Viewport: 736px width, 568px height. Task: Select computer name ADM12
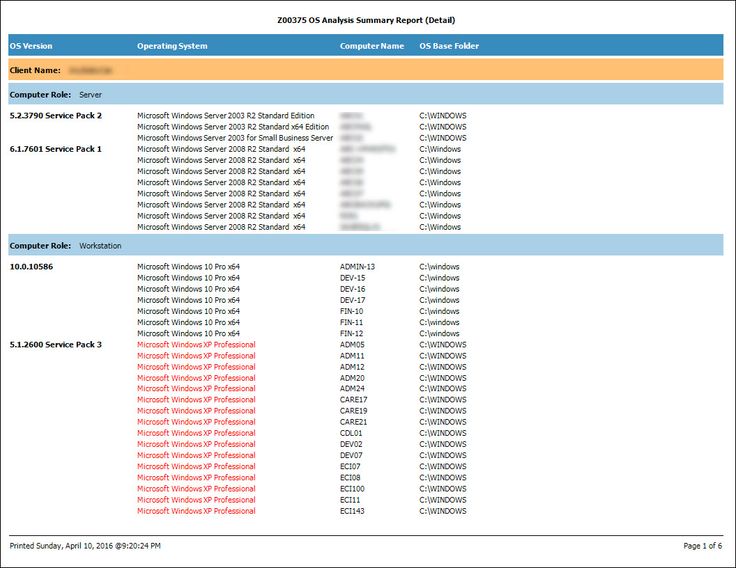tap(352, 367)
